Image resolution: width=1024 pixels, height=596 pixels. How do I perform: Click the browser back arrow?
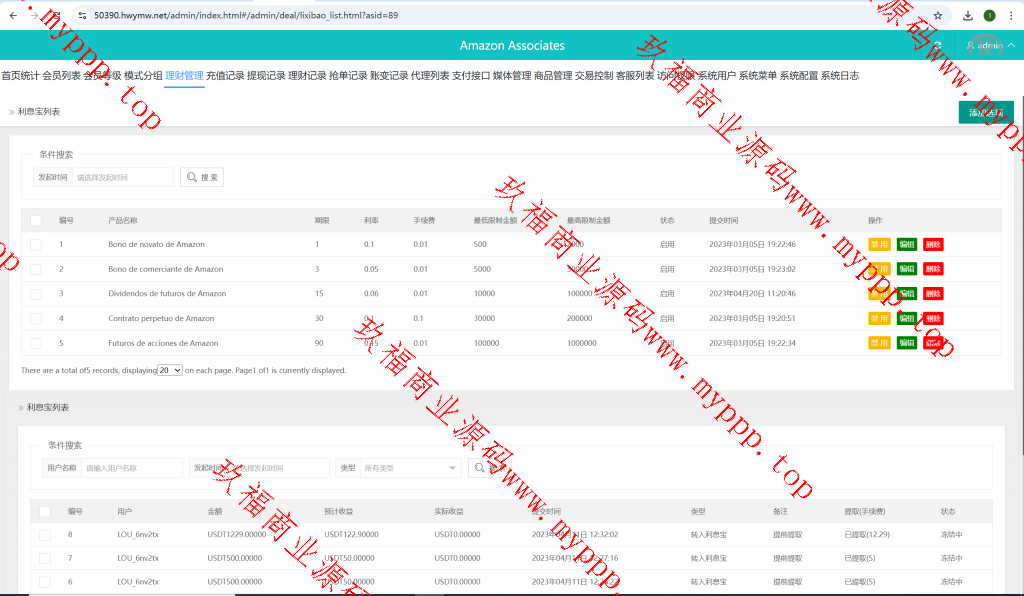click(12, 16)
